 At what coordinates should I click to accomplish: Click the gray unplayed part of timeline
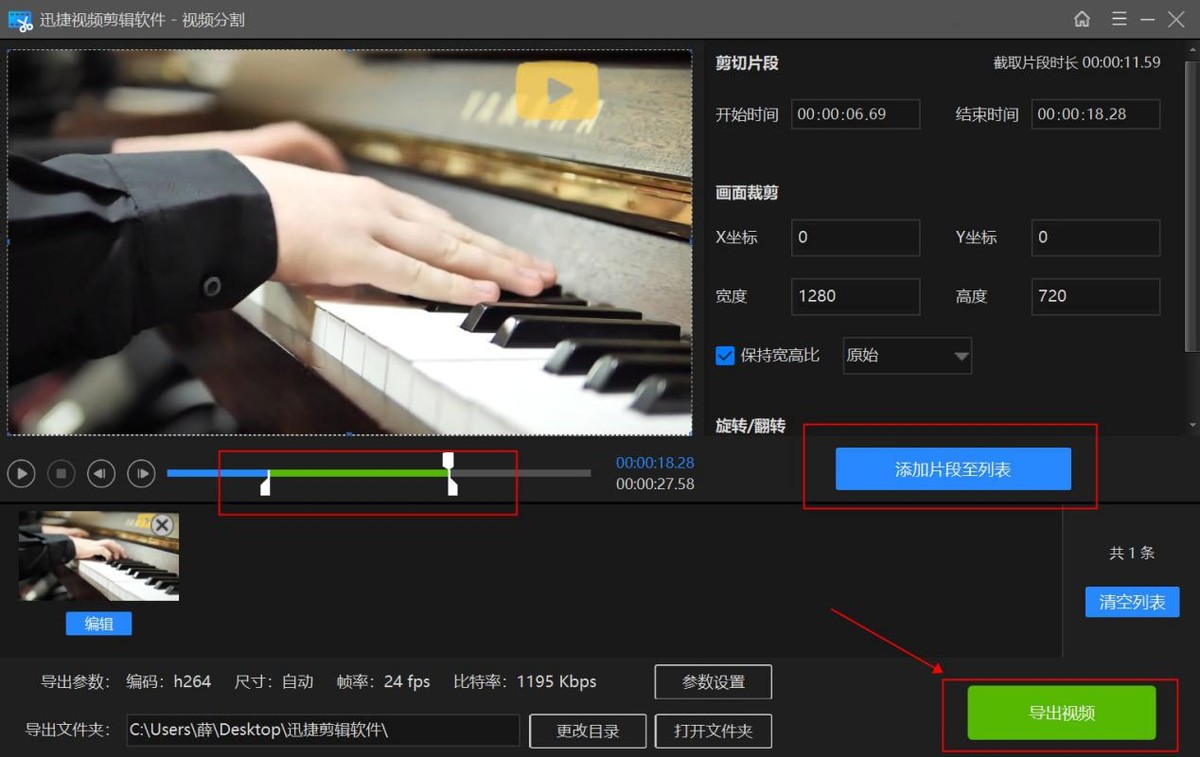coord(520,473)
